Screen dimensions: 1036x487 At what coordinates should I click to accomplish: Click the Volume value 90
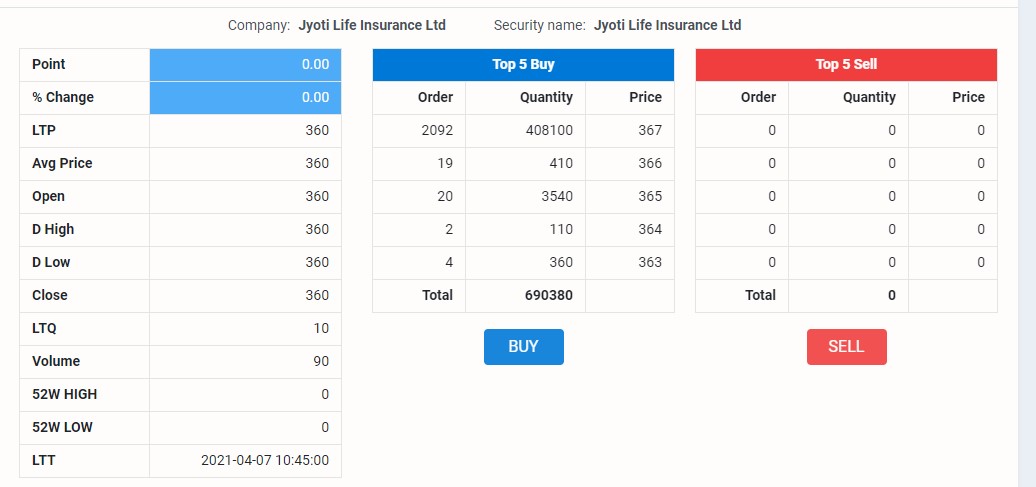[321, 361]
